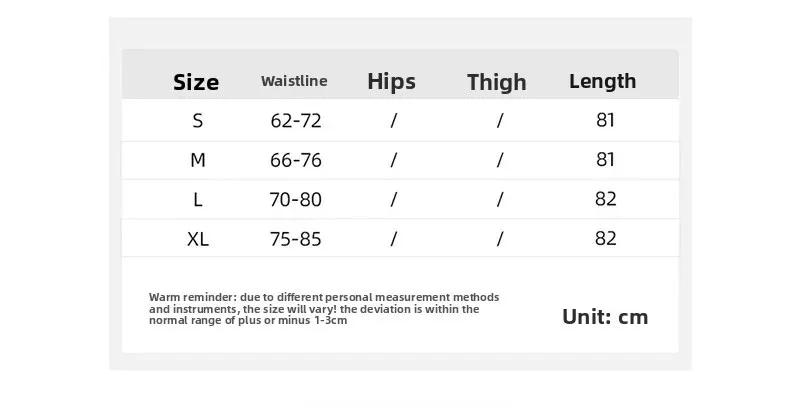Select the 70-80 waistline value
Screen dimensions: 800x408
pos(296,199)
